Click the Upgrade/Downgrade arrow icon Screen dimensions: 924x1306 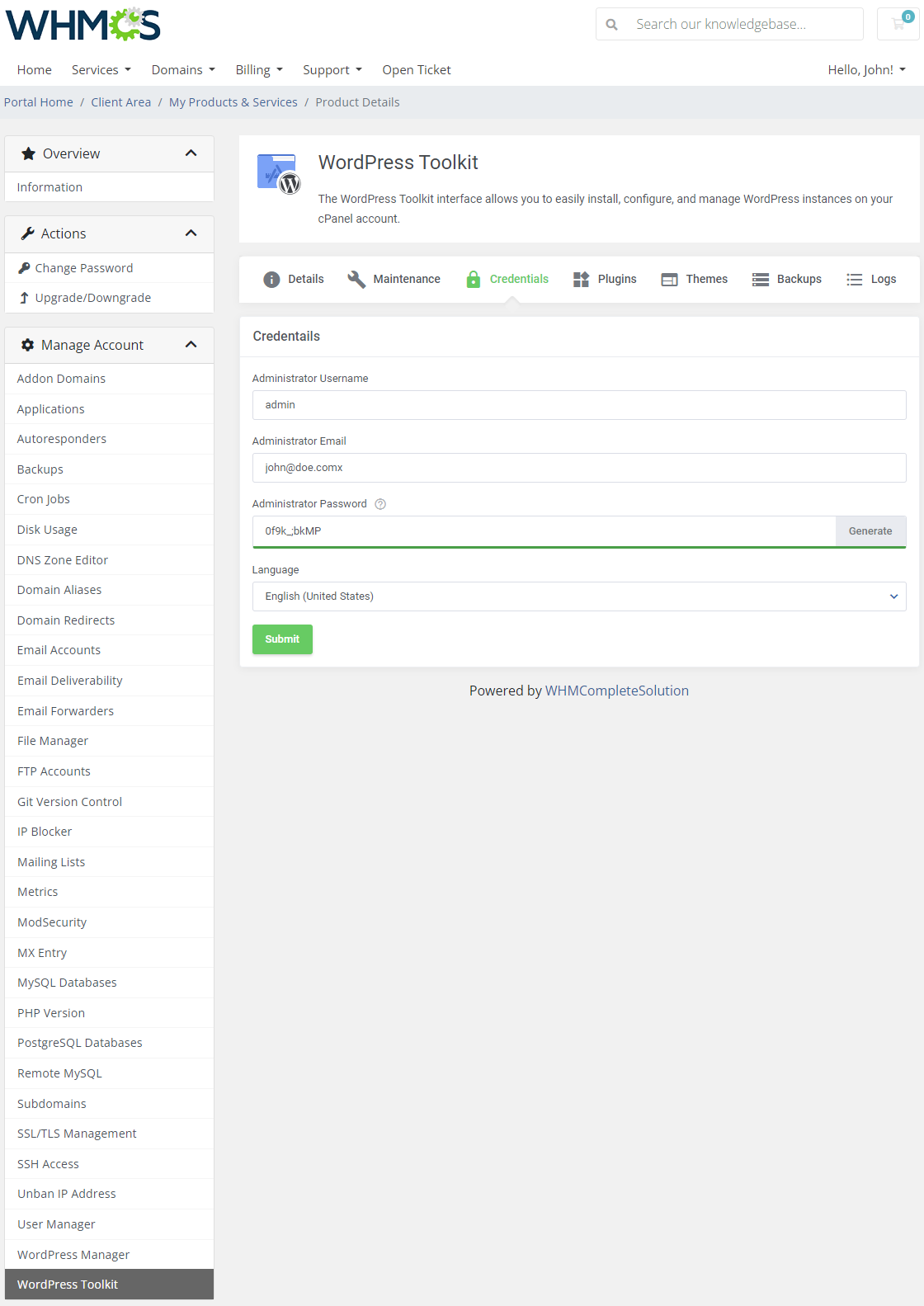24,298
